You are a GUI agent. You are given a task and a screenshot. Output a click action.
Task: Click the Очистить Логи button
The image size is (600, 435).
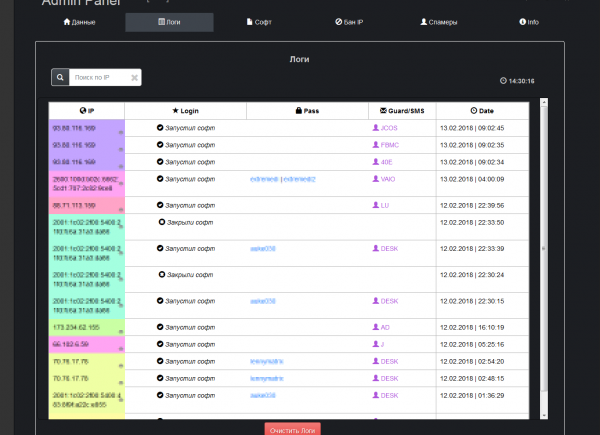tap(293, 428)
